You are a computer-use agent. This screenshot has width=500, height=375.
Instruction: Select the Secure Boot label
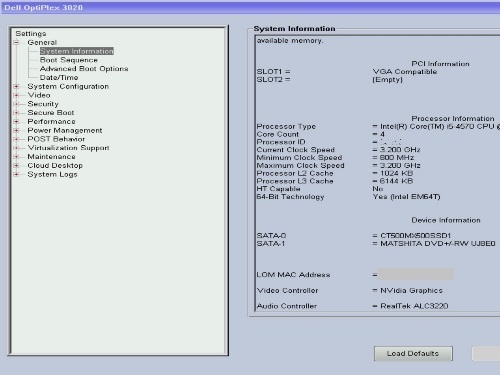coord(51,113)
